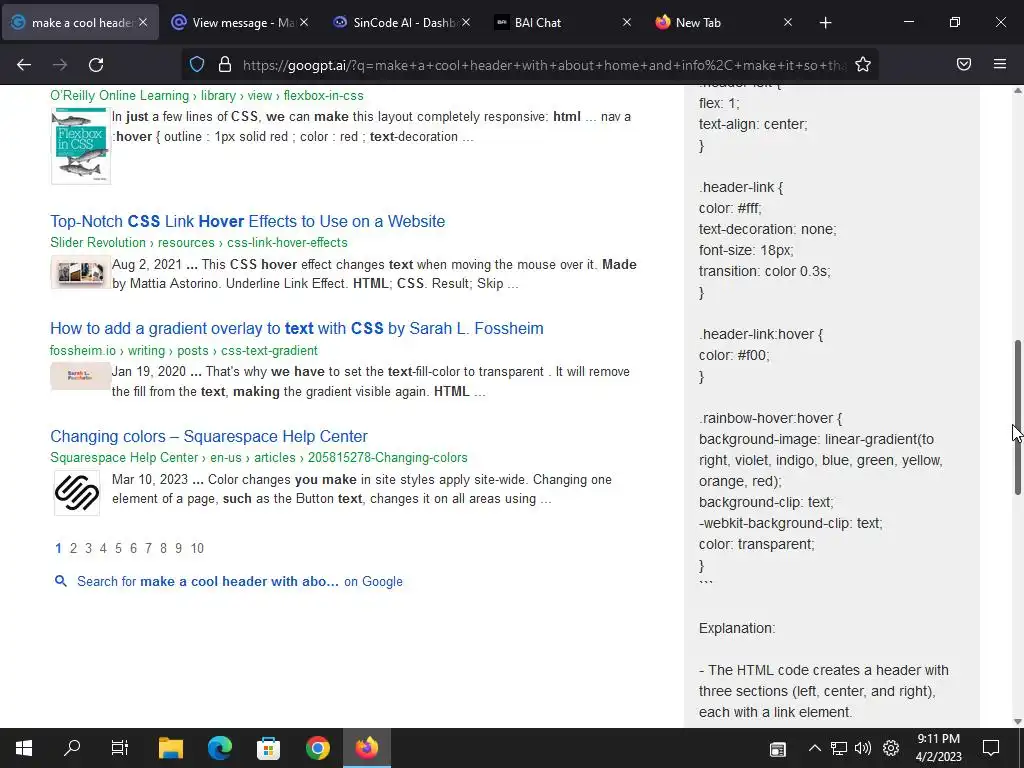Reload the current page
Image resolution: width=1024 pixels, height=768 pixels.
click(x=96, y=65)
